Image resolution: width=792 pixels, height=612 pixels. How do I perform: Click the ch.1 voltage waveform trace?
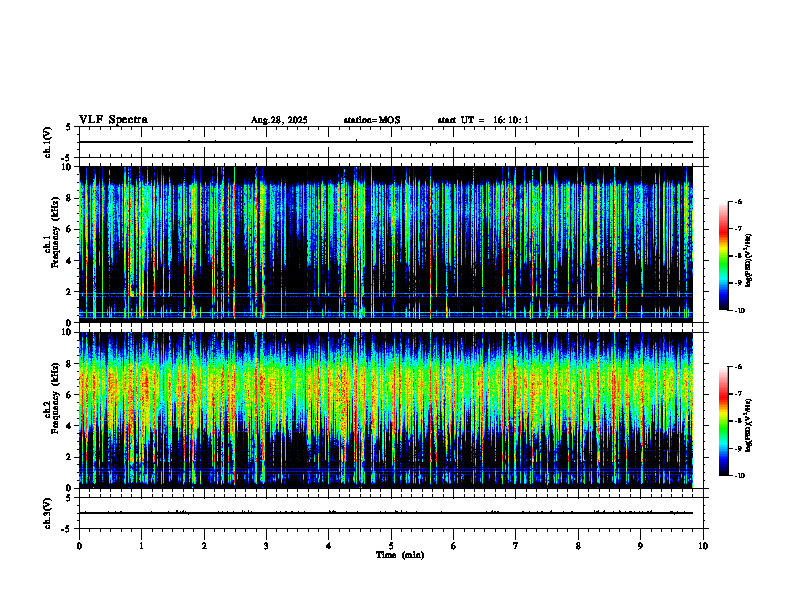pos(386,142)
